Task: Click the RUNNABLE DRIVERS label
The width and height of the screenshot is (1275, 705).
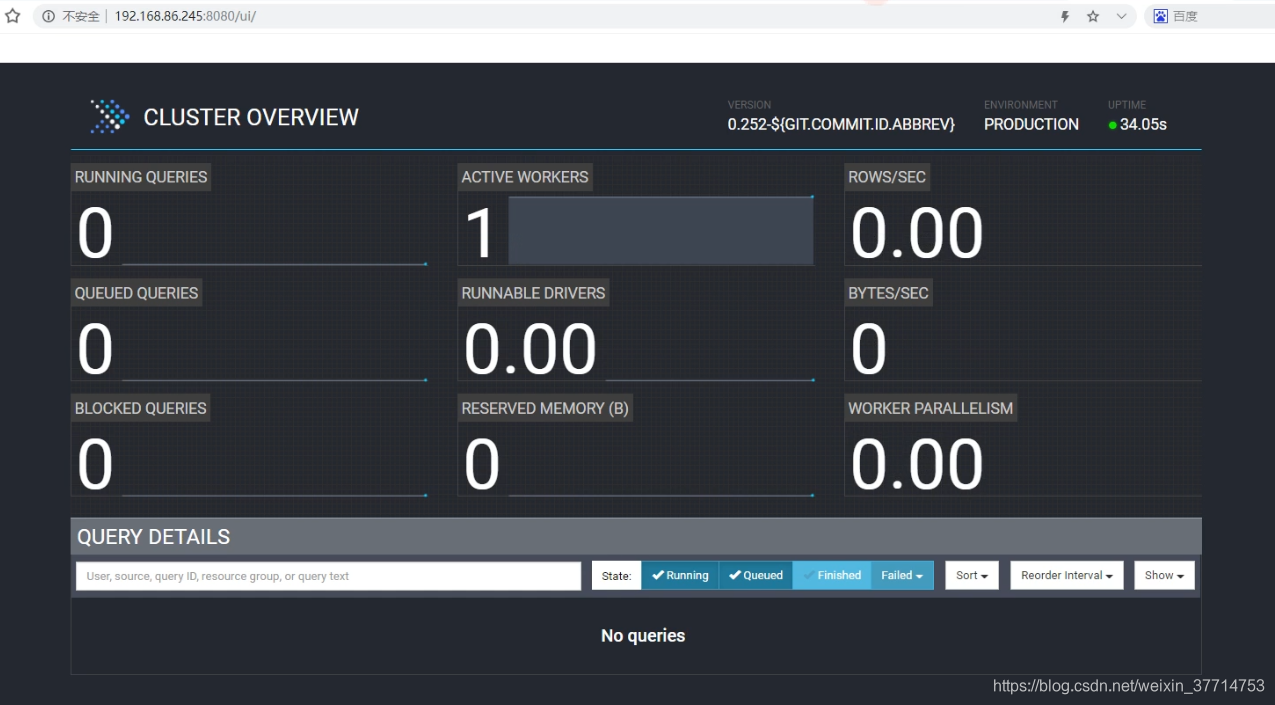Action: coord(533,293)
